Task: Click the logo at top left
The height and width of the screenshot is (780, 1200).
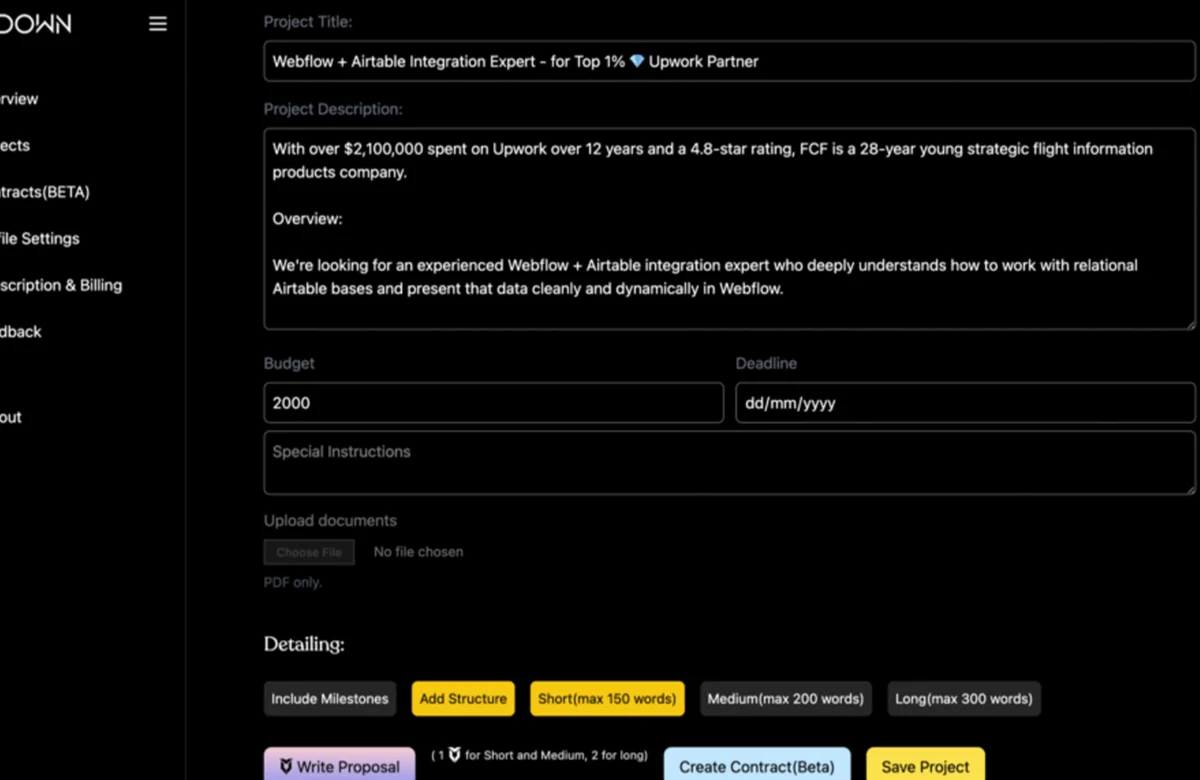Action: click(x=36, y=24)
